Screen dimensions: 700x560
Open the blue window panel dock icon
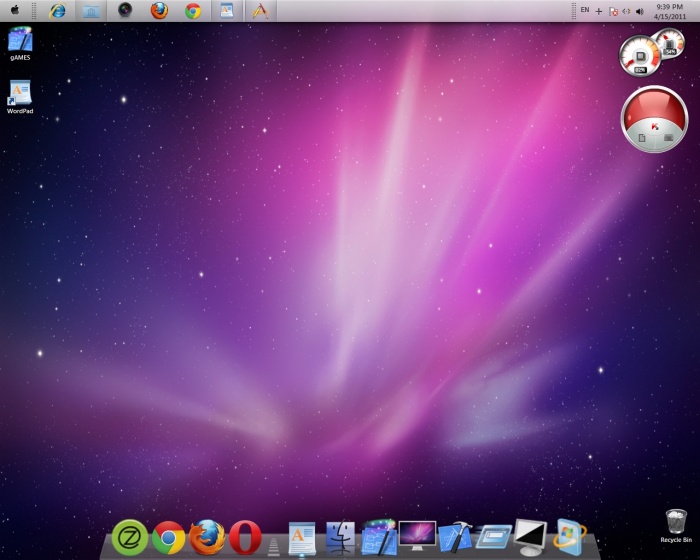click(x=494, y=537)
